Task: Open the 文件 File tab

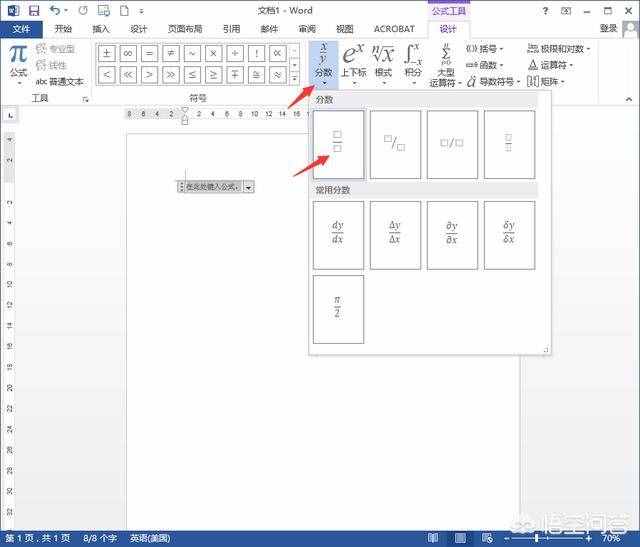Action: point(21,29)
